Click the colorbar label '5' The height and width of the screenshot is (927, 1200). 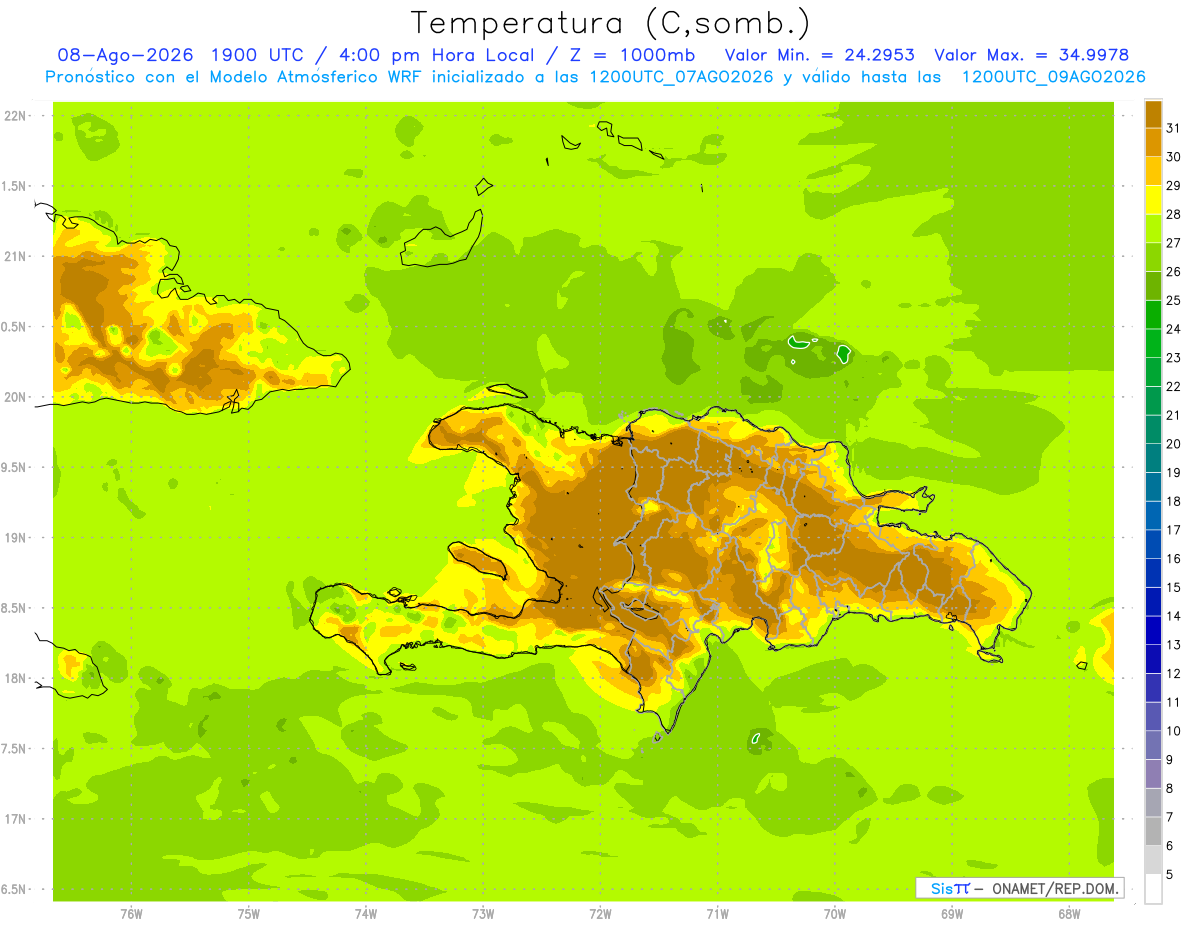click(x=1170, y=875)
